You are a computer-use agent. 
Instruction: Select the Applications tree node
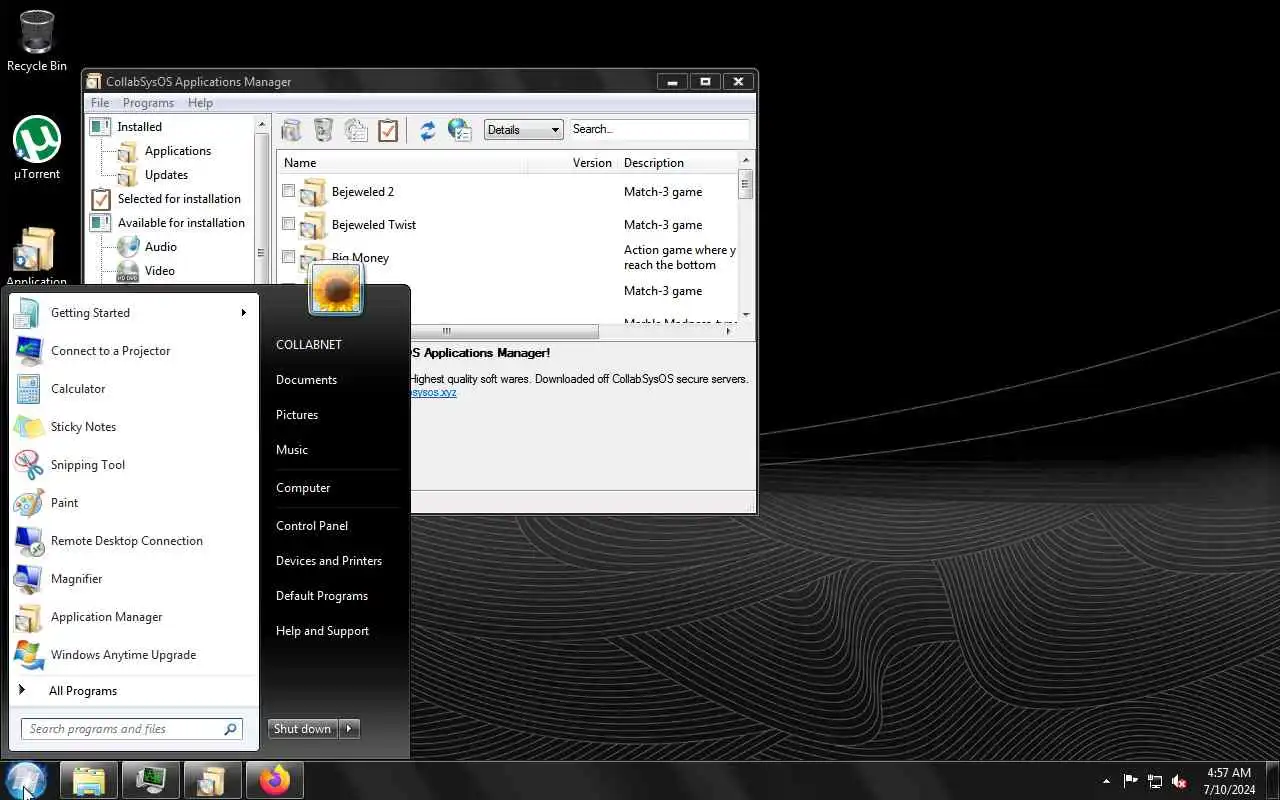pyautogui.click(x=178, y=151)
